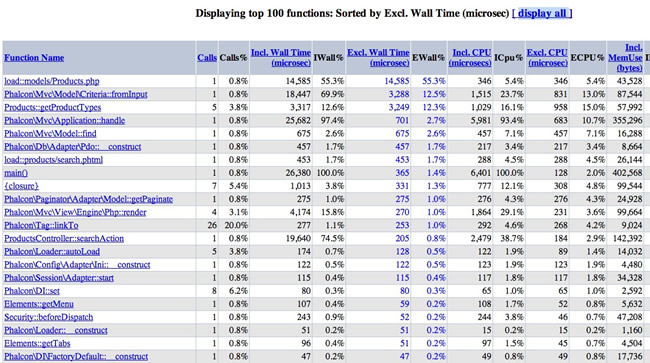Open Phalcon\Mvc\Model\Criteria::fromInput function link

[76, 94]
